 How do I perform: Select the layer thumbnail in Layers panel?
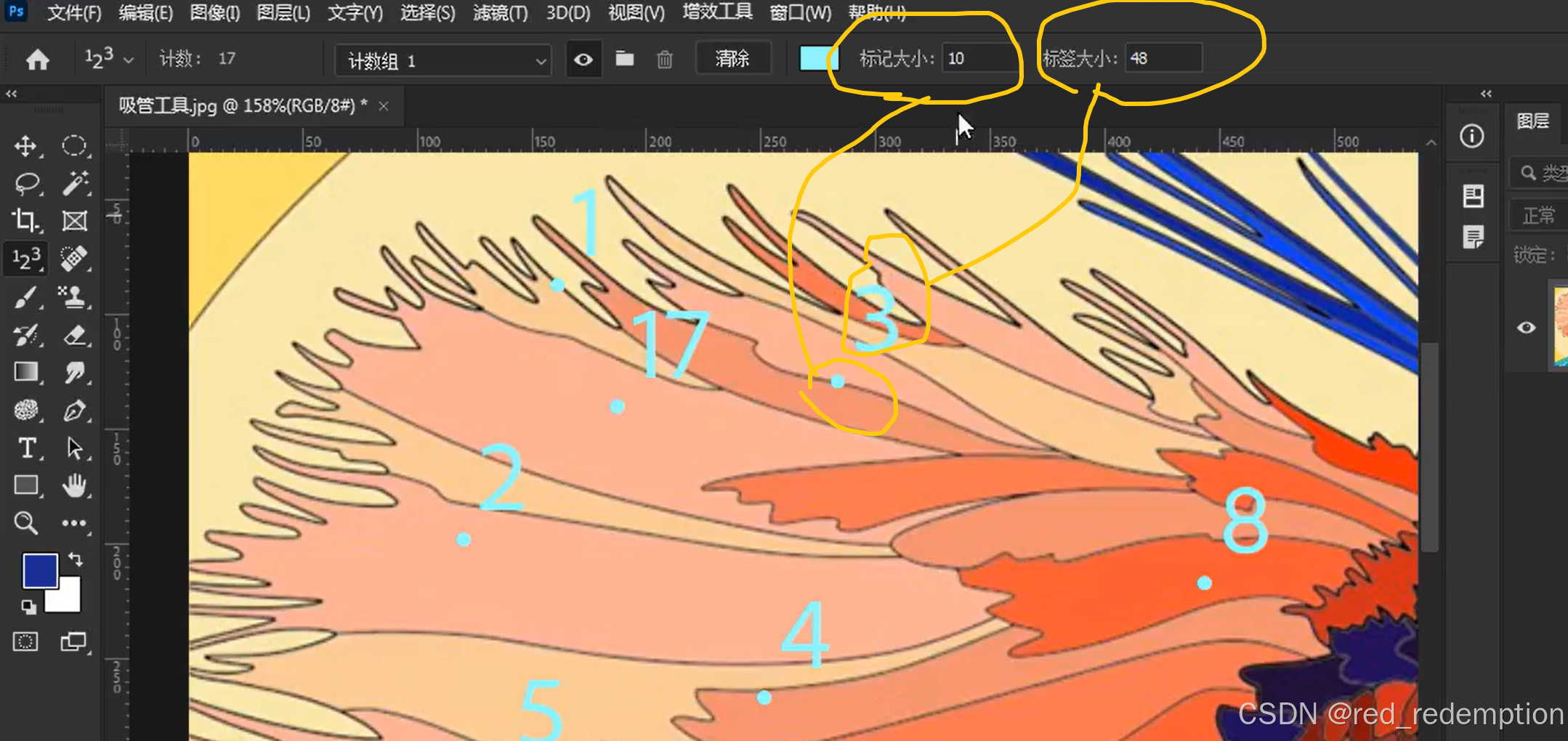click(x=1561, y=326)
